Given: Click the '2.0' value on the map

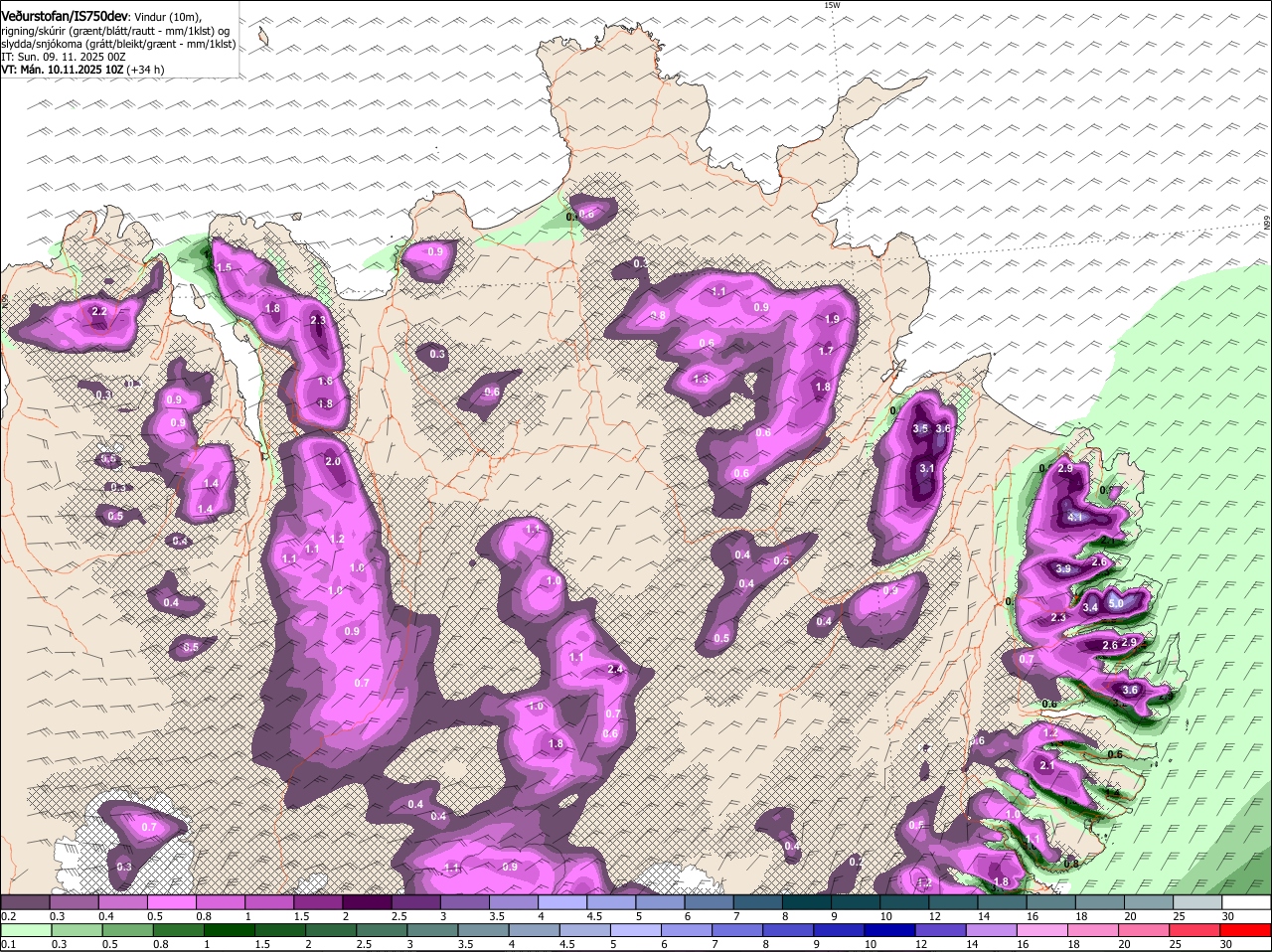Looking at the screenshot, I should click(333, 461).
